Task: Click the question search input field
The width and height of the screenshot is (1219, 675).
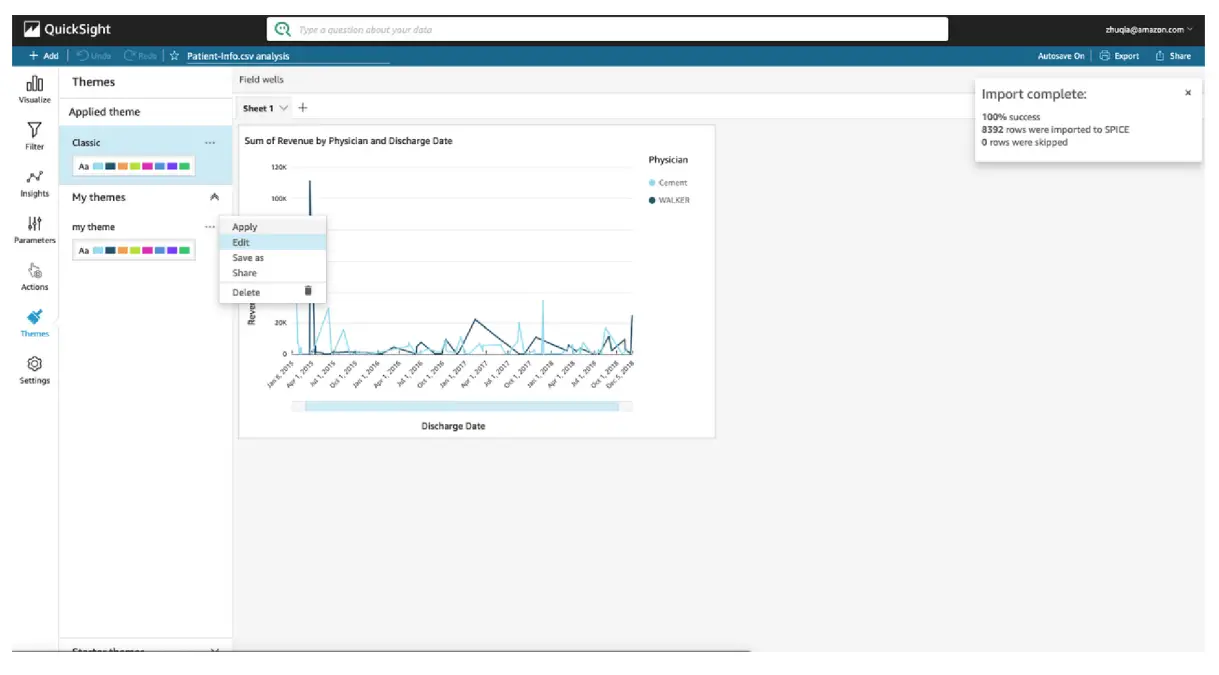Action: (x=620, y=30)
